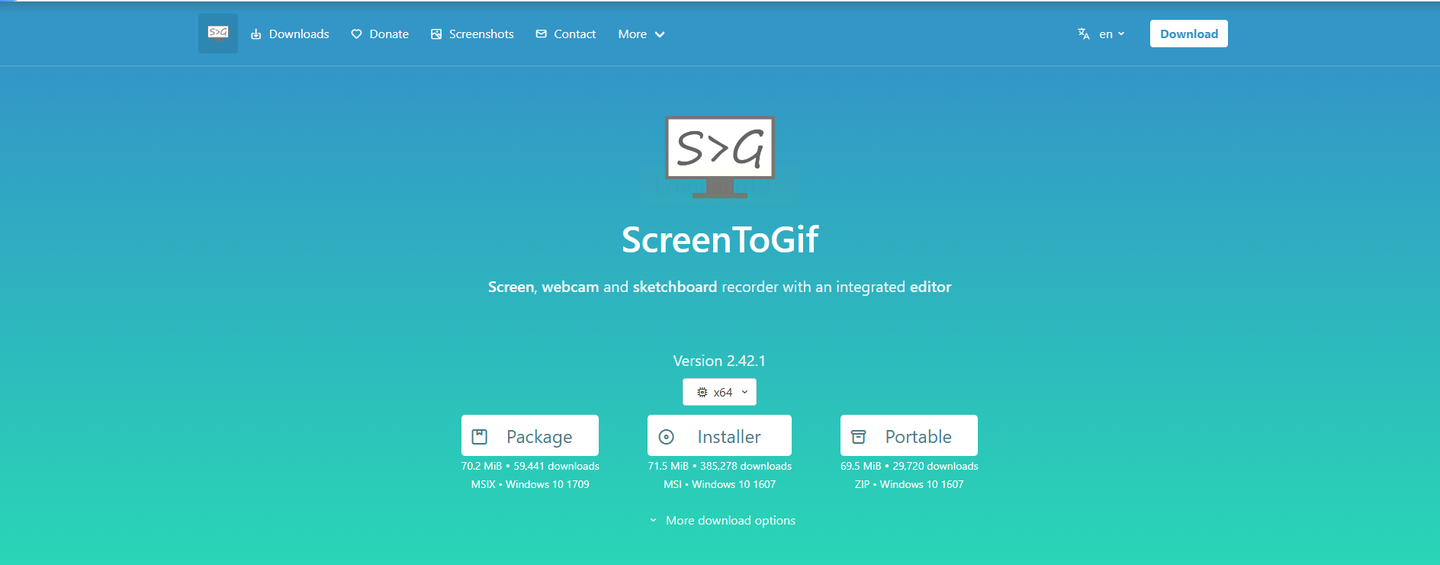Download the Package version

point(530,436)
